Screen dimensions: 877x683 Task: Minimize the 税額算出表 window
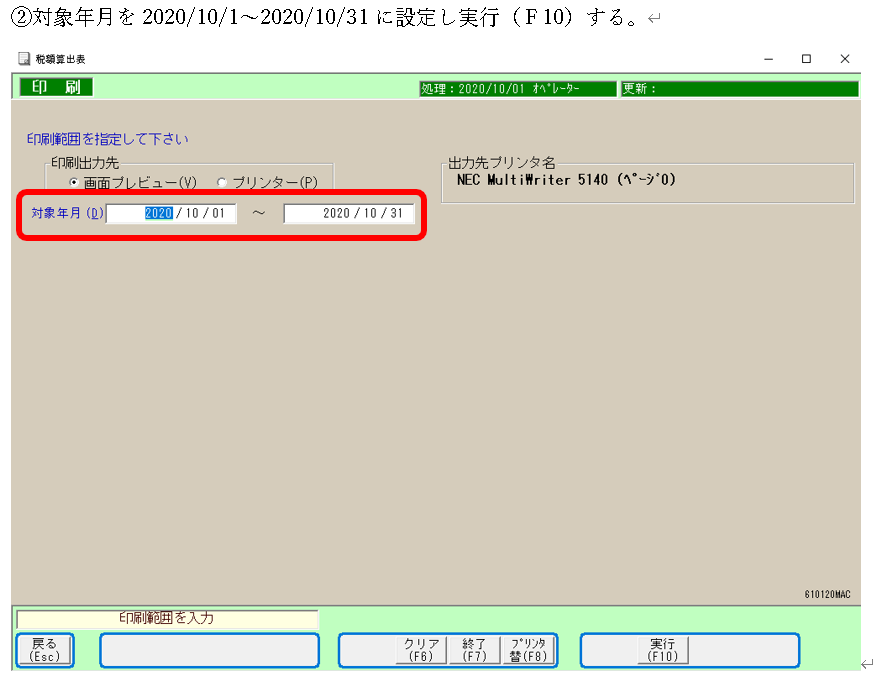tap(768, 59)
